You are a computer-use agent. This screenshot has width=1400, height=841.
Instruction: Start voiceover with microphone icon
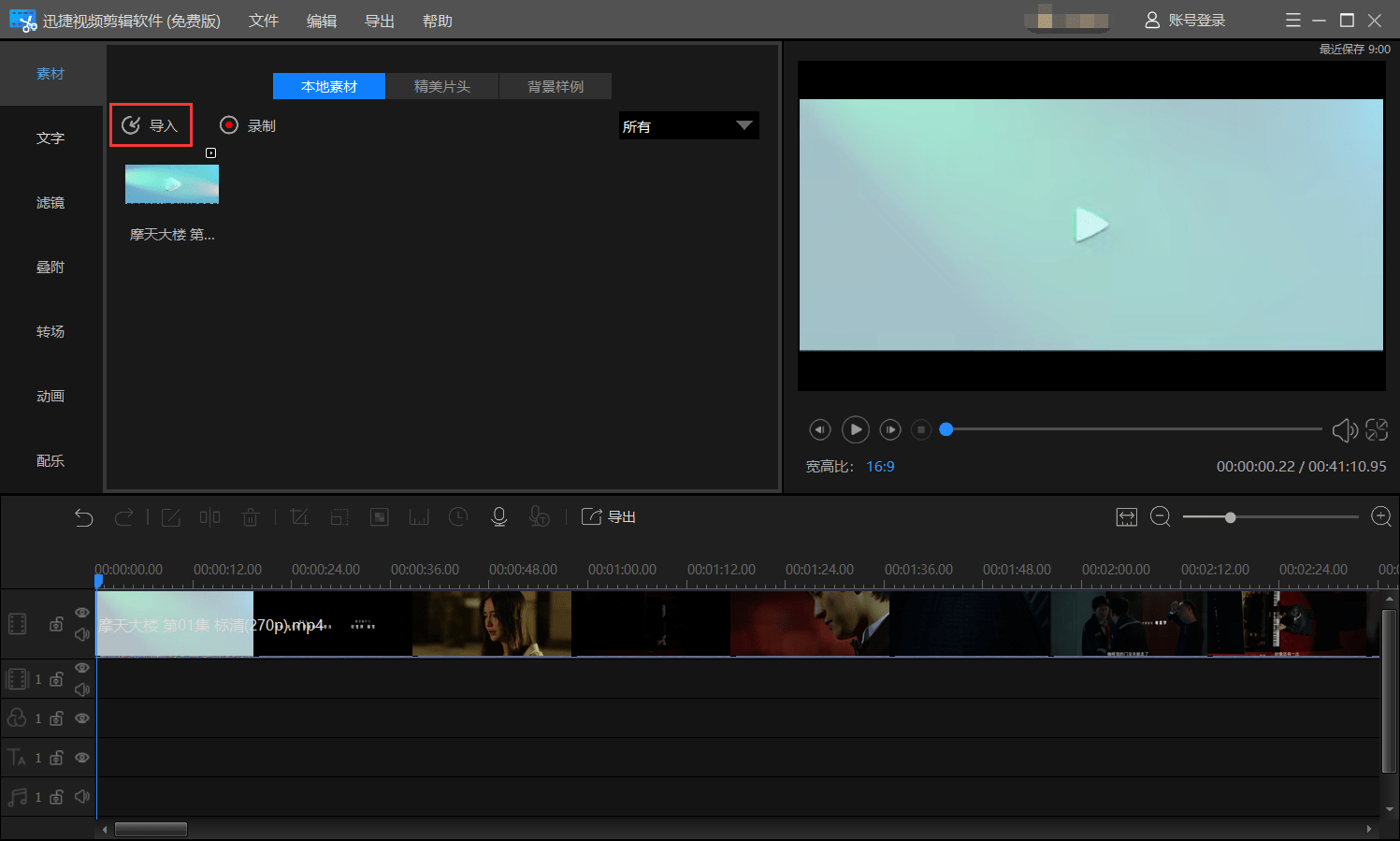click(x=499, y=517)
